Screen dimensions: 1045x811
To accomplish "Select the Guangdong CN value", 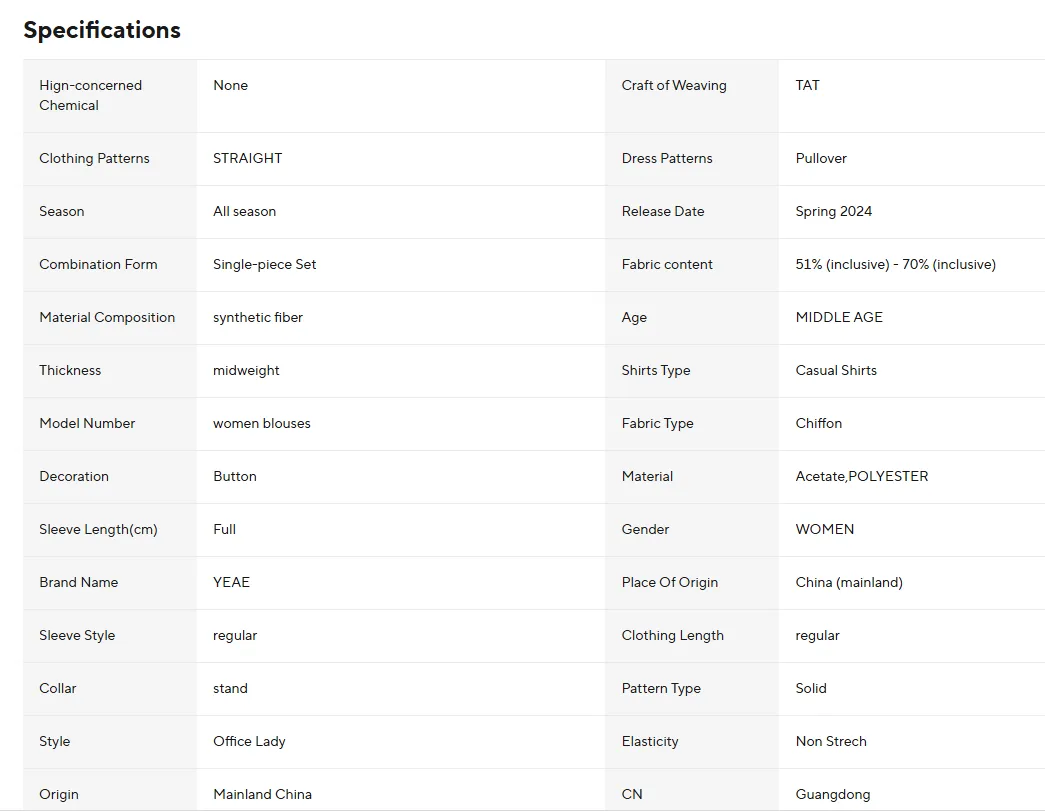I will coord(832,794).
